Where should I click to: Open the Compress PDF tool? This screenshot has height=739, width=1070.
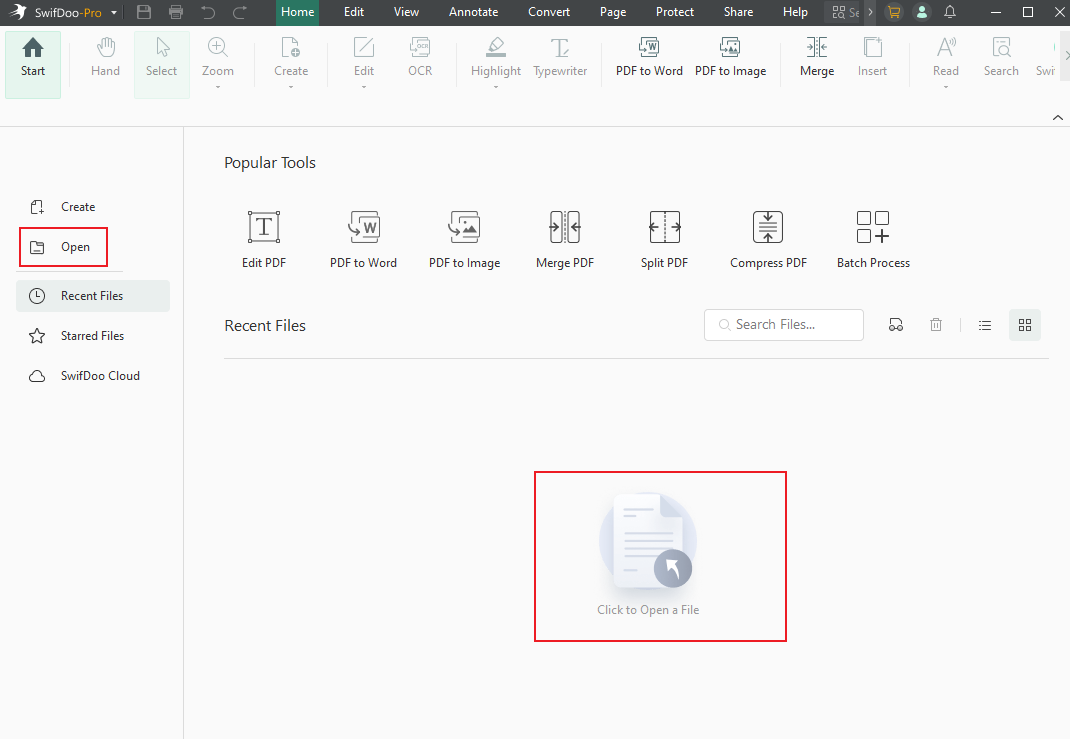(x=767, y=237)
